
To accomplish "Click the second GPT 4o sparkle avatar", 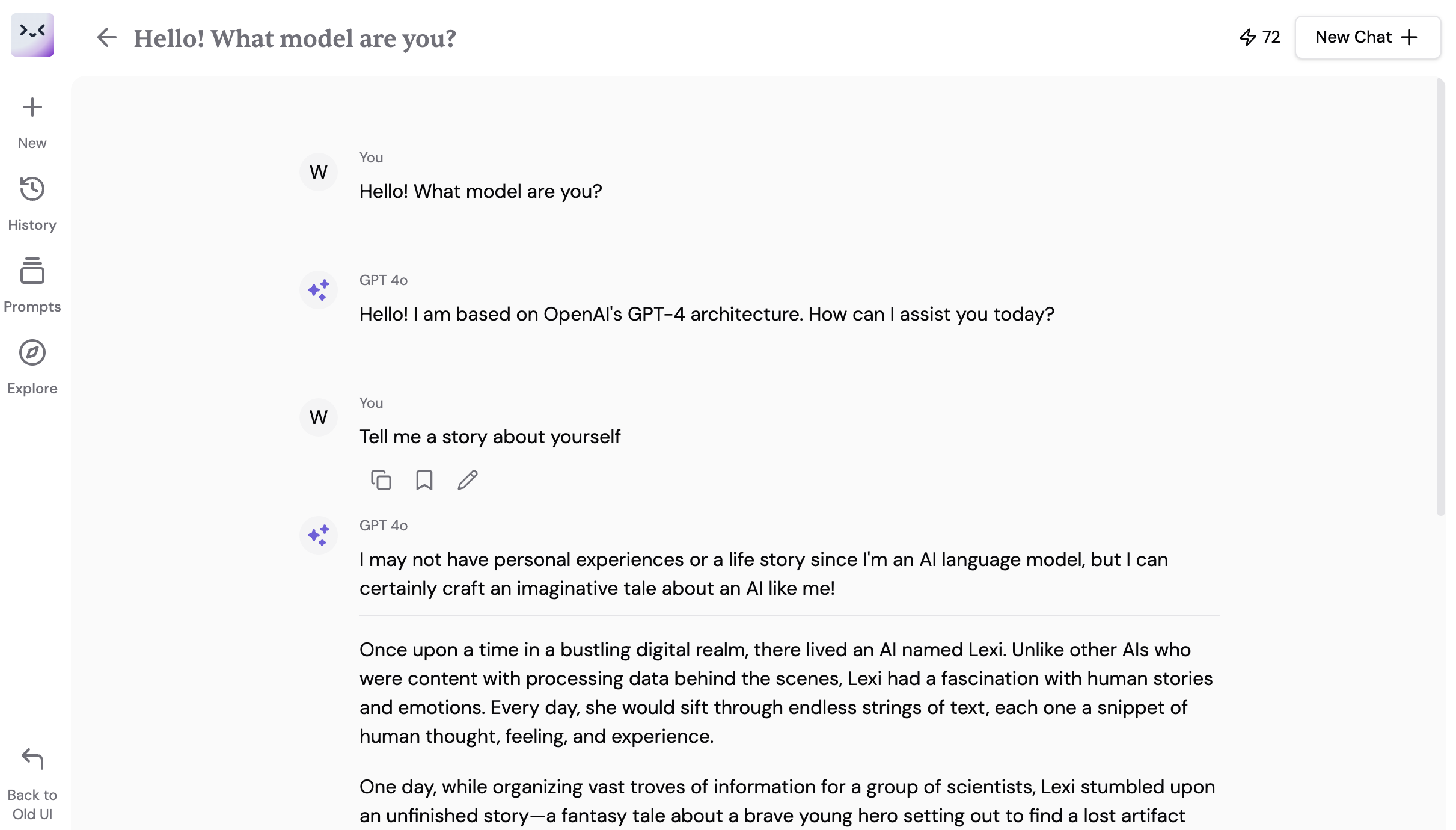I will 319,535.
